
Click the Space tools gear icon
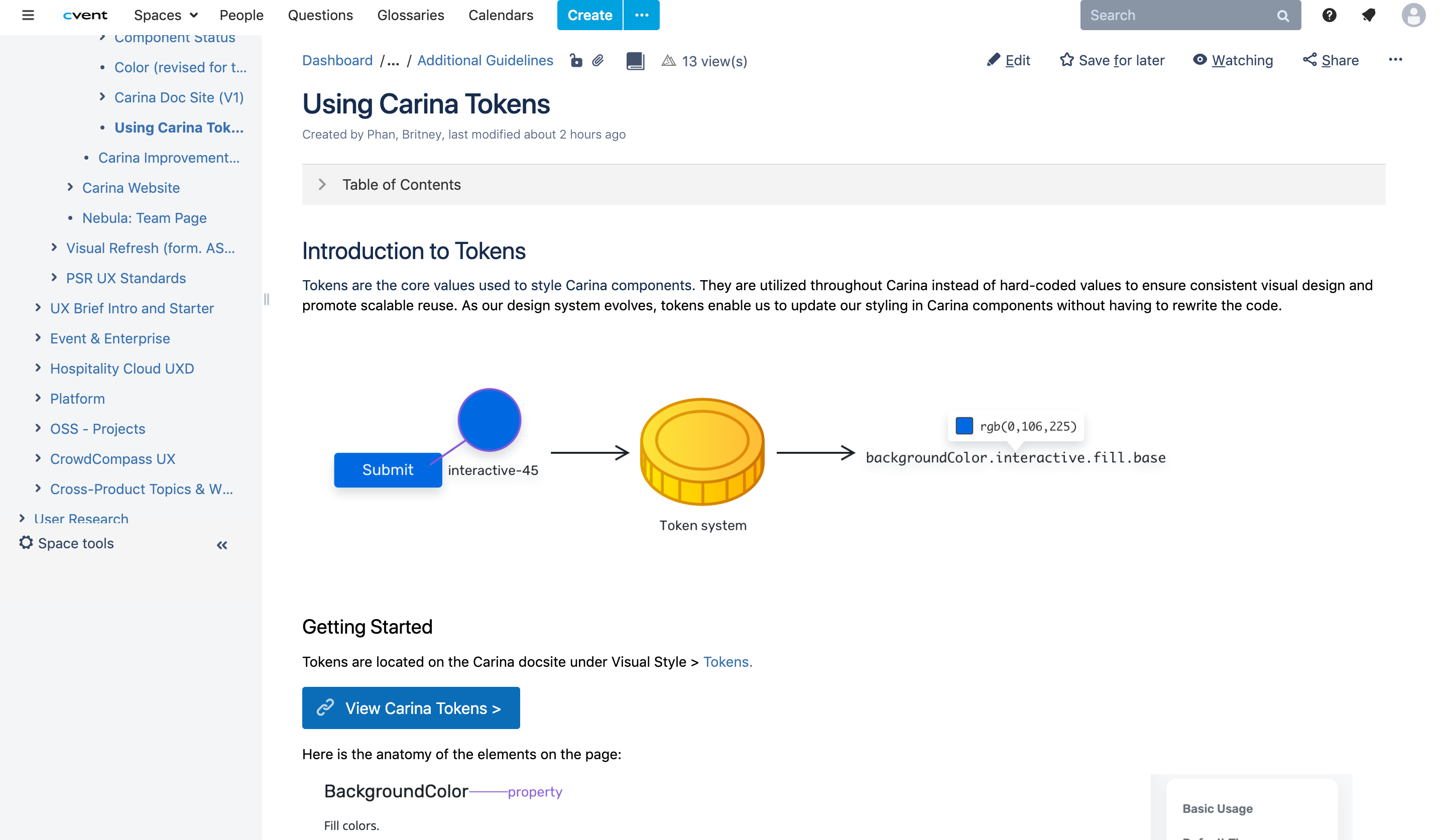click(x=26, y=543)
